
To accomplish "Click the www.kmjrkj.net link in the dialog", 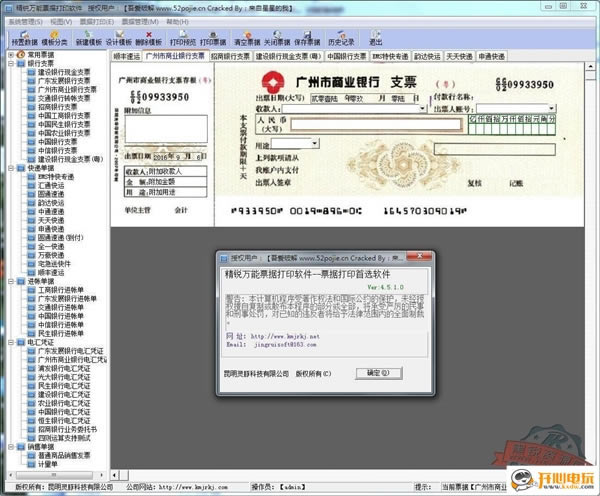I will click(x=285, y=336).
